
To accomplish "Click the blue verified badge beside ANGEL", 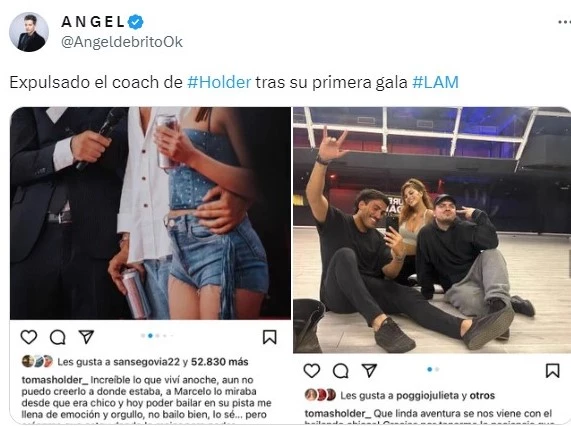I will [x=135, y=22].
